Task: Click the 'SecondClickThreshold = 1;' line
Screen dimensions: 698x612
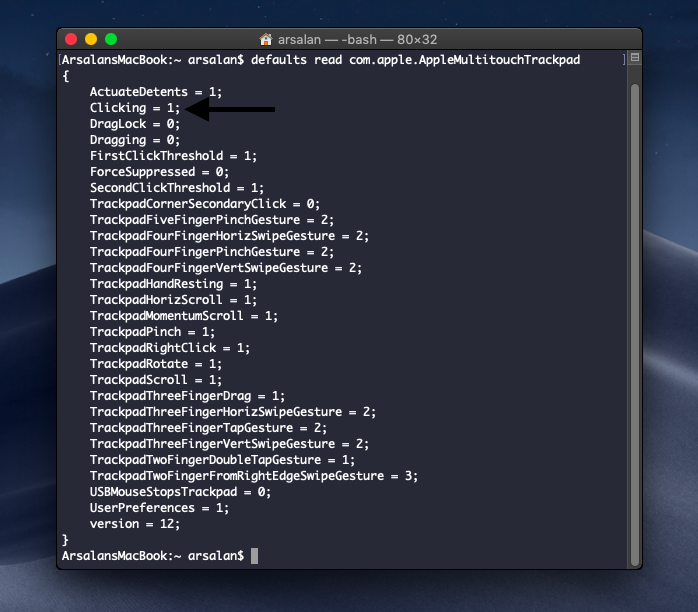Action: click(177, 188)
